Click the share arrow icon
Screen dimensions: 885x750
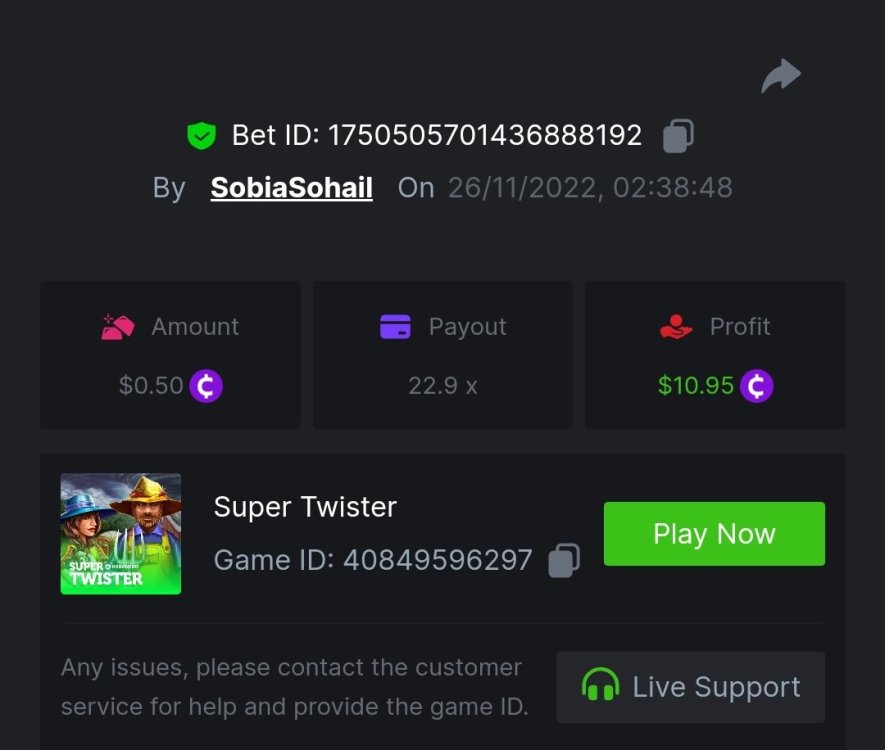tap(780, 74)
